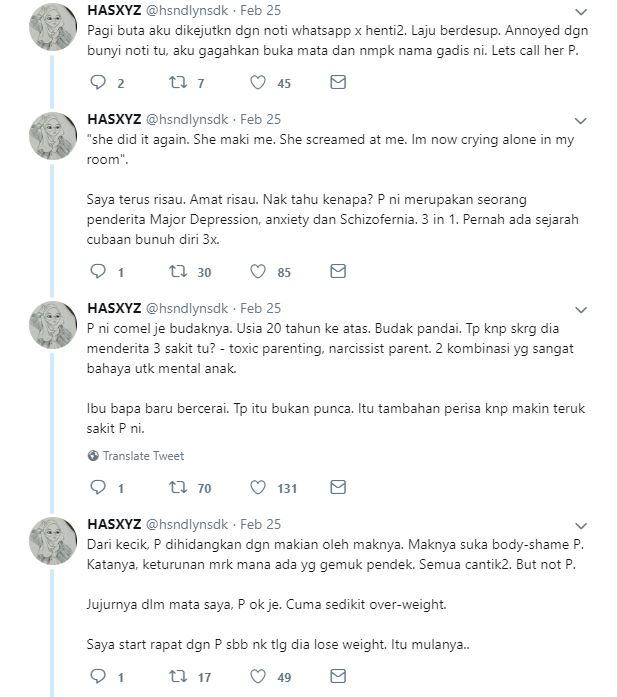The width and height of the screenshot is (617, 697).
Task: Open chevron menu on 'P ni comel' tweet
Action: click(x=581, y=310)
